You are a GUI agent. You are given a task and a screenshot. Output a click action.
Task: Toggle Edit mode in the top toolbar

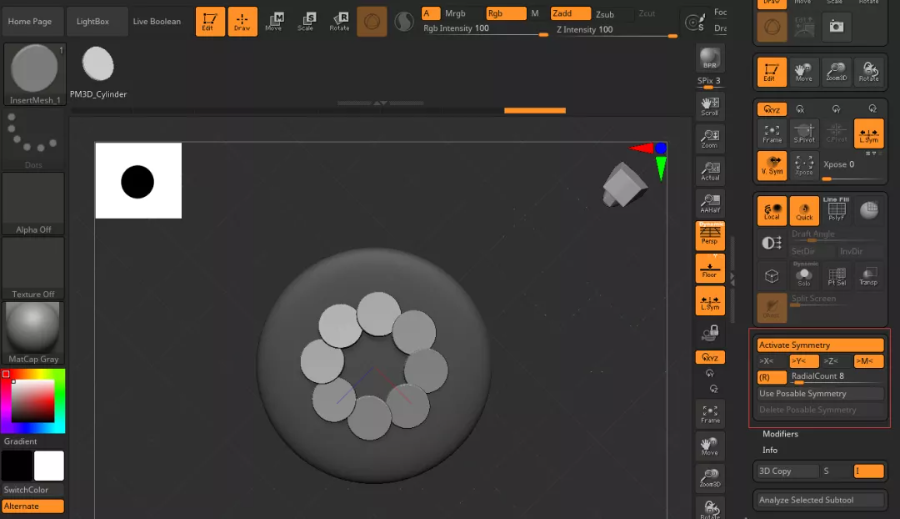210,22
